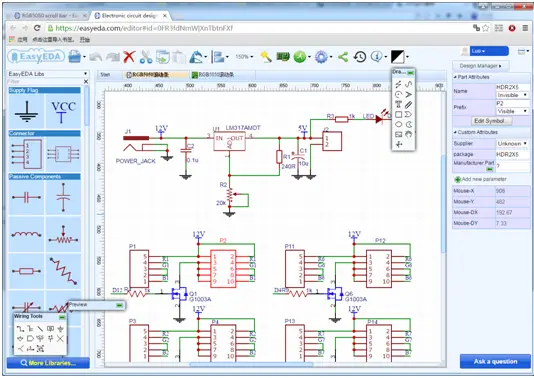Screen dimensions: 534x378
Task: Select the rectangle tool in Drawing tools
Action: coord(398,114)
